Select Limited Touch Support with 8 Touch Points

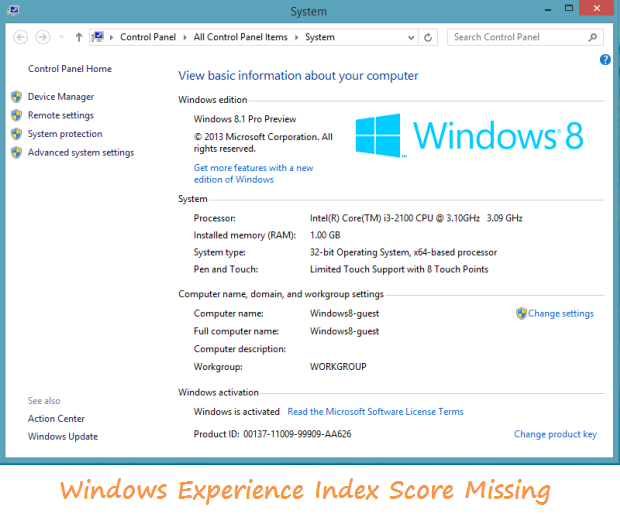click(x=399, y=269)
